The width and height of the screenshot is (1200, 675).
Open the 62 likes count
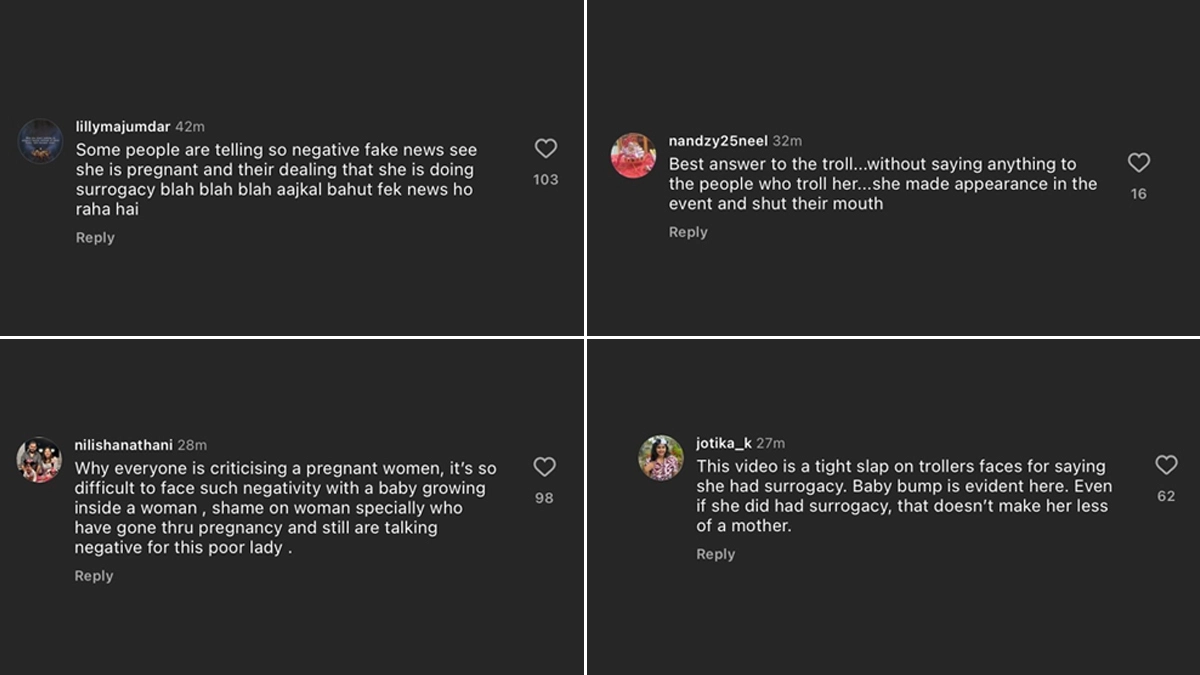[x=1166, y=496]
